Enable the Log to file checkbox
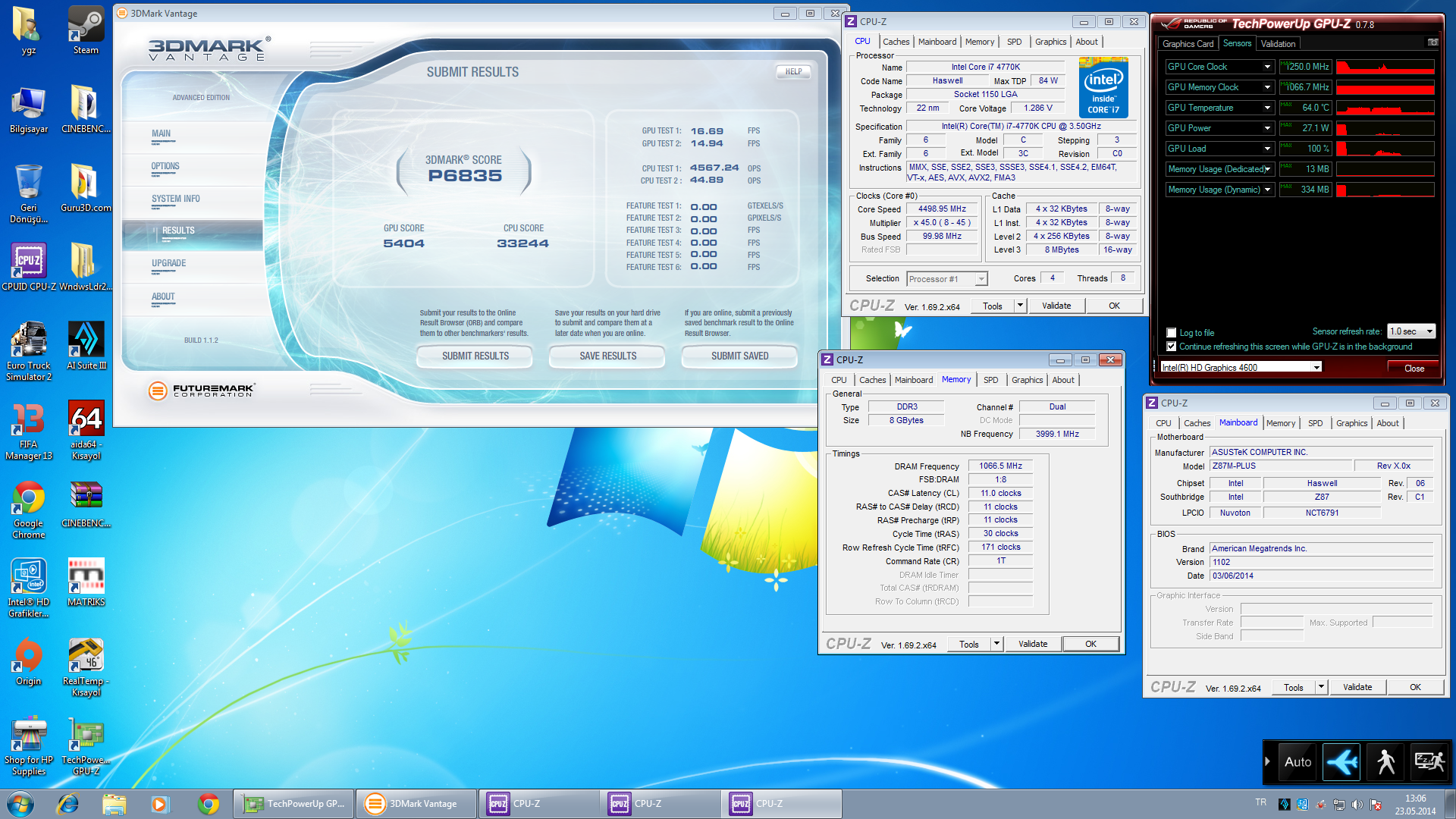Image resolution: width=1456 pixels, height=819 pixels. point(1172,333)
